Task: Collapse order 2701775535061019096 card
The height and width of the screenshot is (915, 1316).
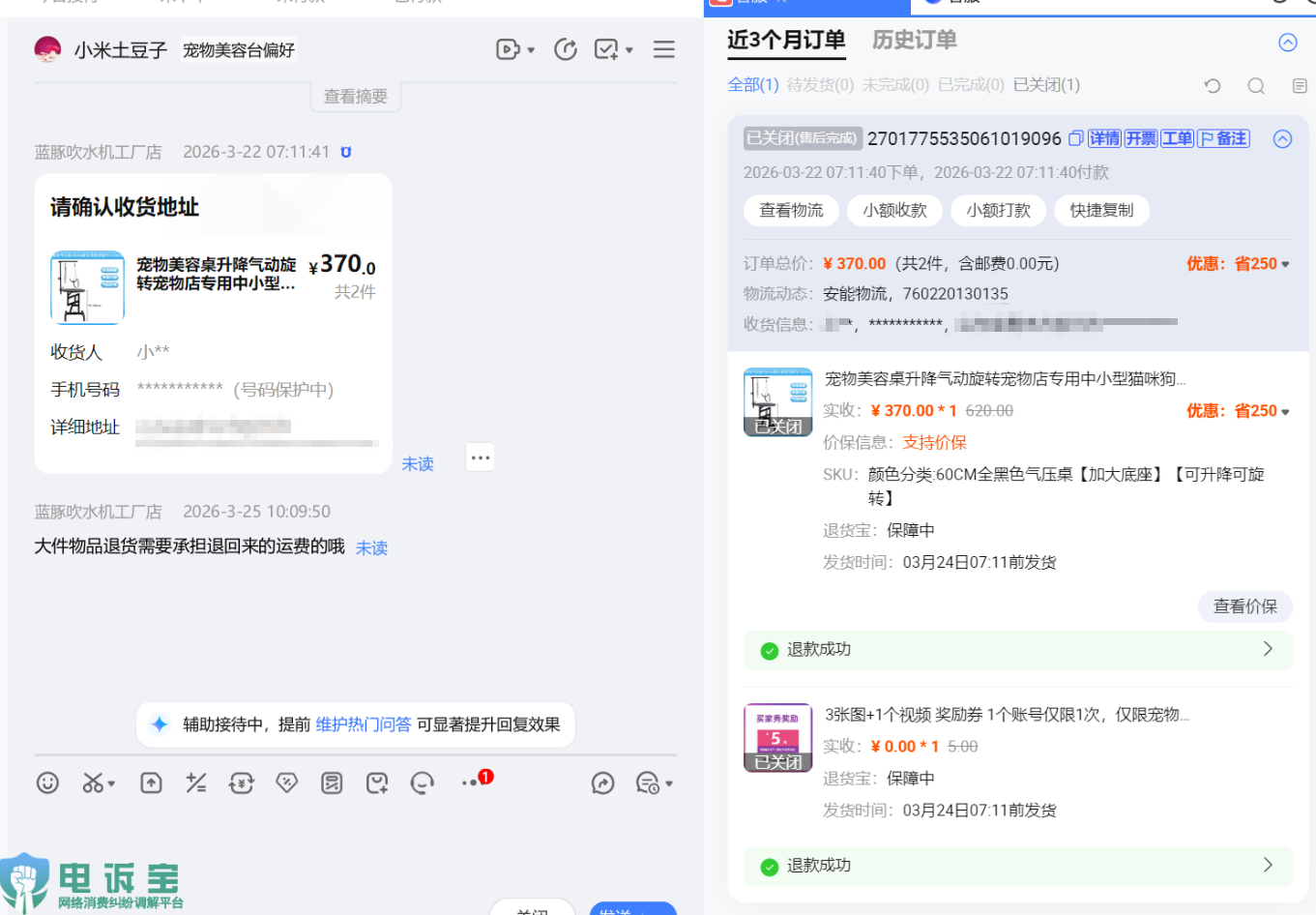Action: (1282, 138)
